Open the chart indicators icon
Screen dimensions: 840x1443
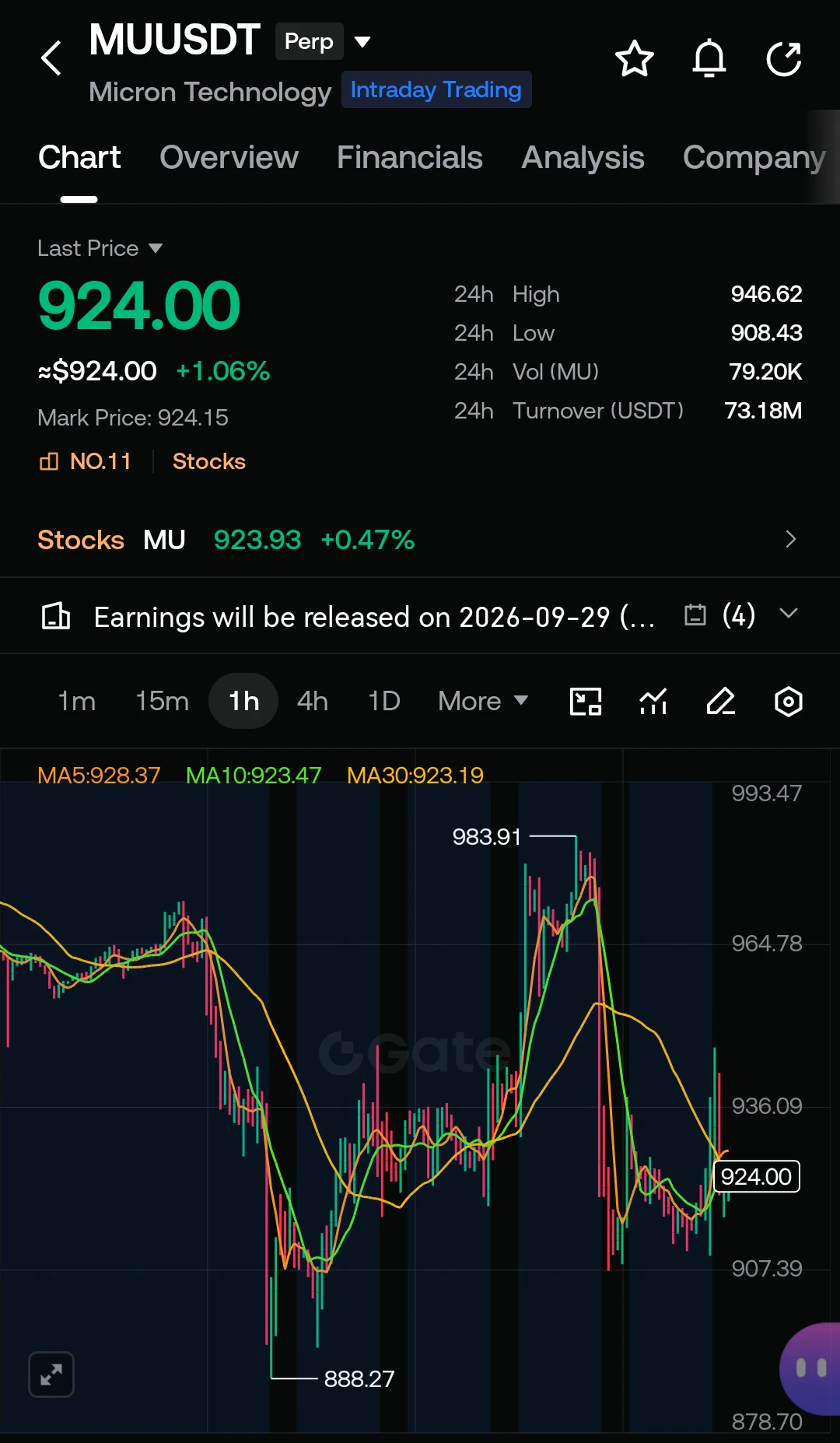[x=653, y=701]
